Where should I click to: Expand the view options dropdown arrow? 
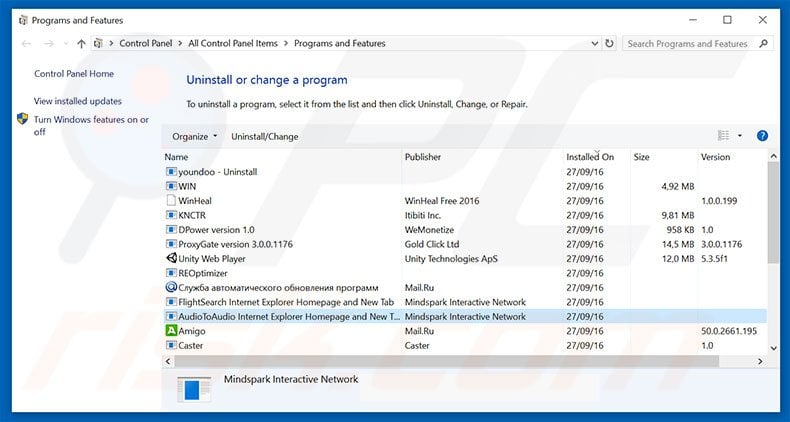point(740,135)
